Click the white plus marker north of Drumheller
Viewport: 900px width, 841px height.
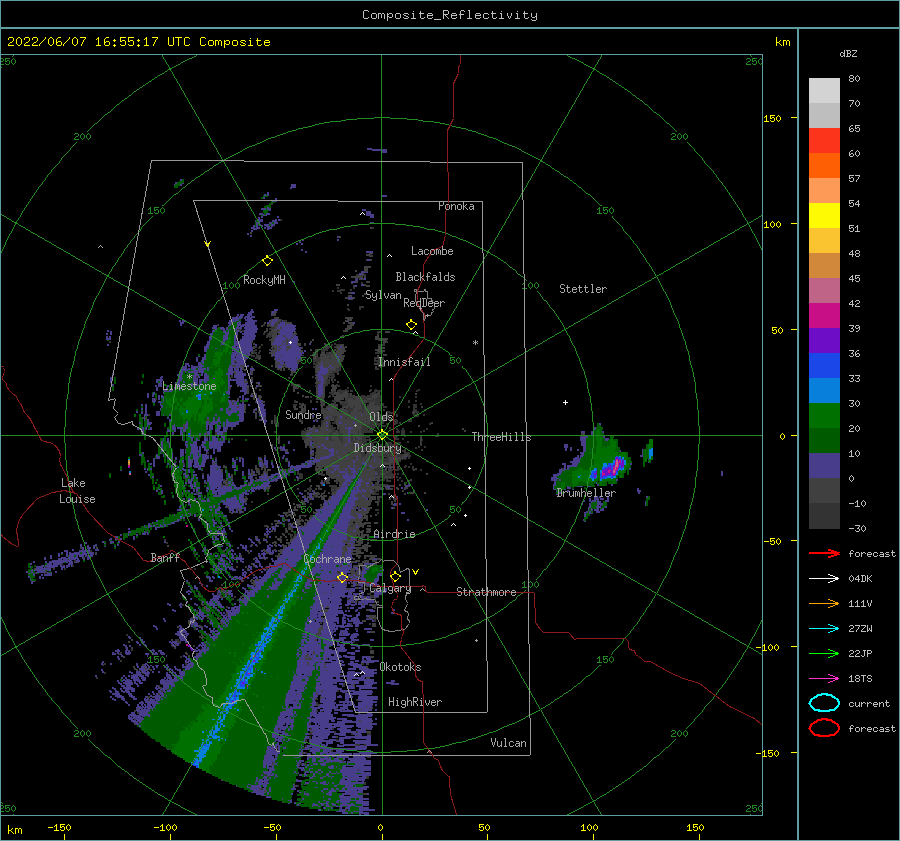coord(565,402)
